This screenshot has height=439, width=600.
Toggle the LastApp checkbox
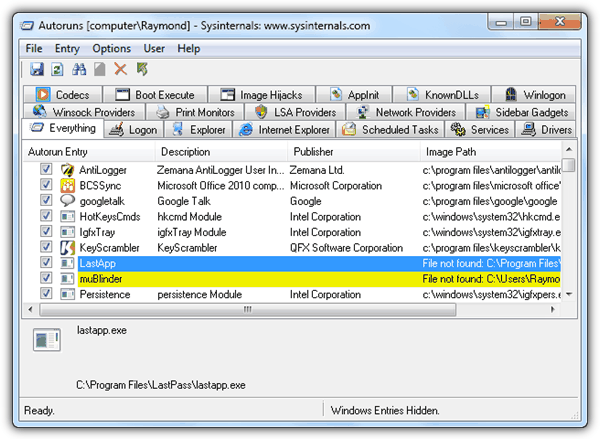(46, 262)
